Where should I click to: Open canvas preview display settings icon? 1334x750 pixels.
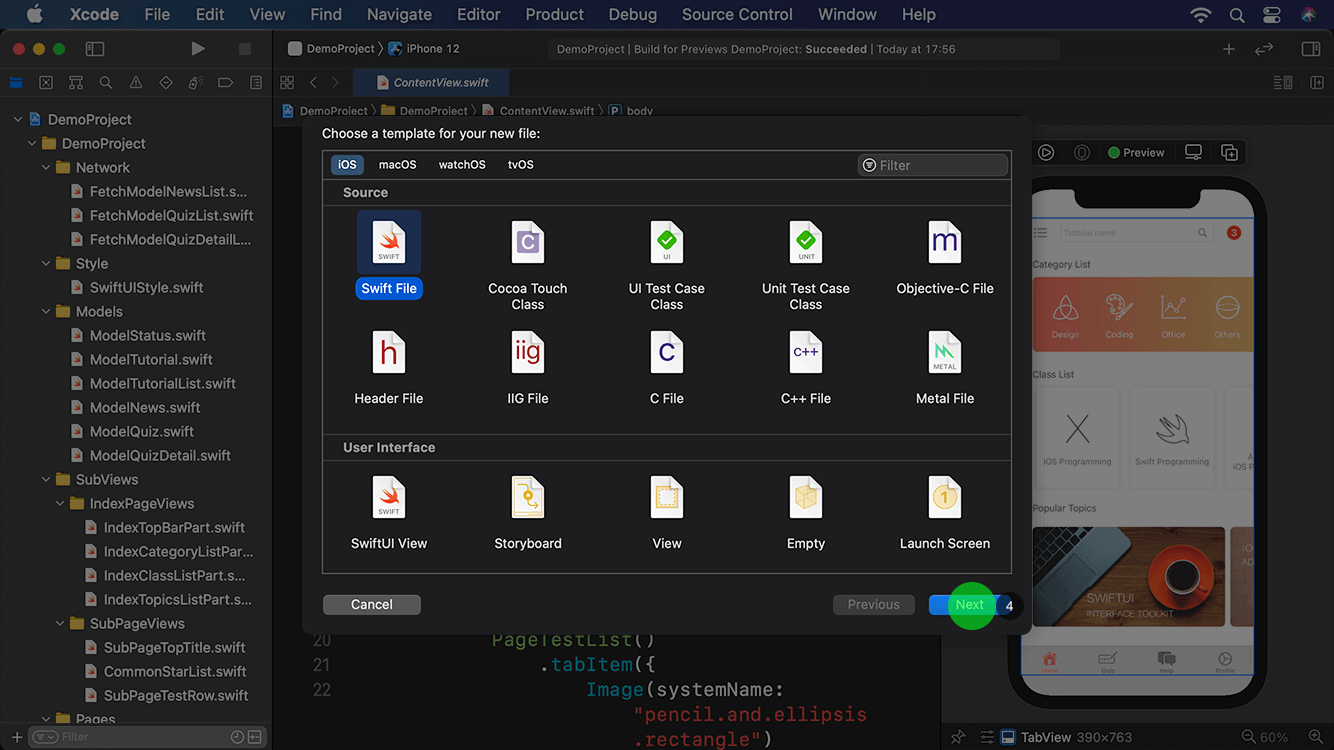1193,152
